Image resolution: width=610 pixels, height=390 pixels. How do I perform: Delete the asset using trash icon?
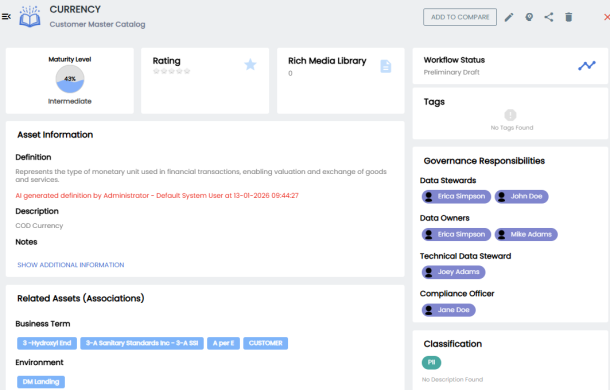pyautogui.click(x=569, y=17)
